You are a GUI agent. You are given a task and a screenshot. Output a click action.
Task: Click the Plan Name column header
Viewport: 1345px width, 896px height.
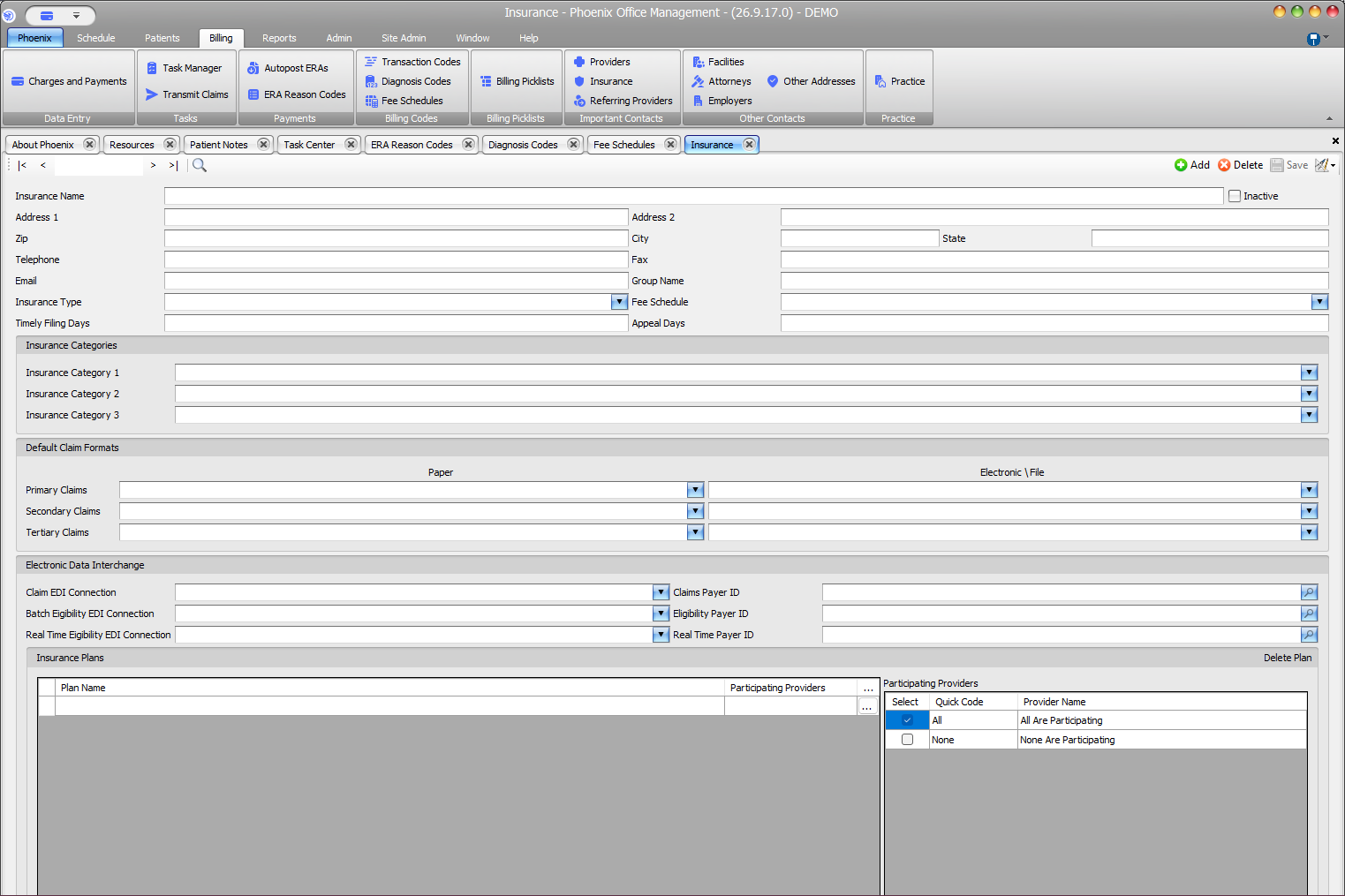pos(389,688)
